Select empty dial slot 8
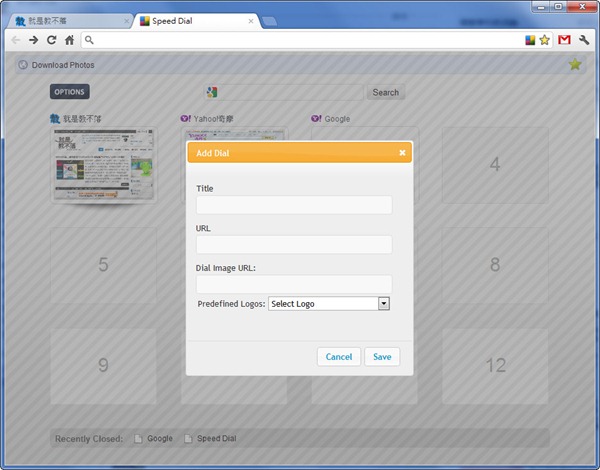The image size is (600, 470). point(495,265)
